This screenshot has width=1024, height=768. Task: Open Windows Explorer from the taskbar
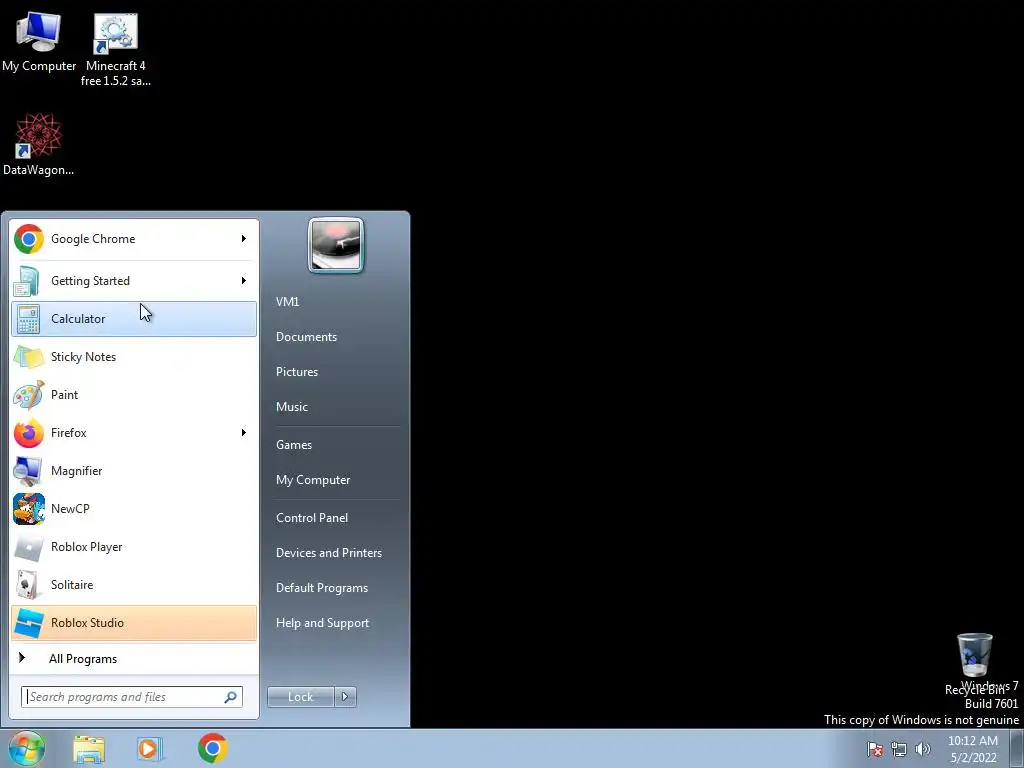tap(89, 749)
